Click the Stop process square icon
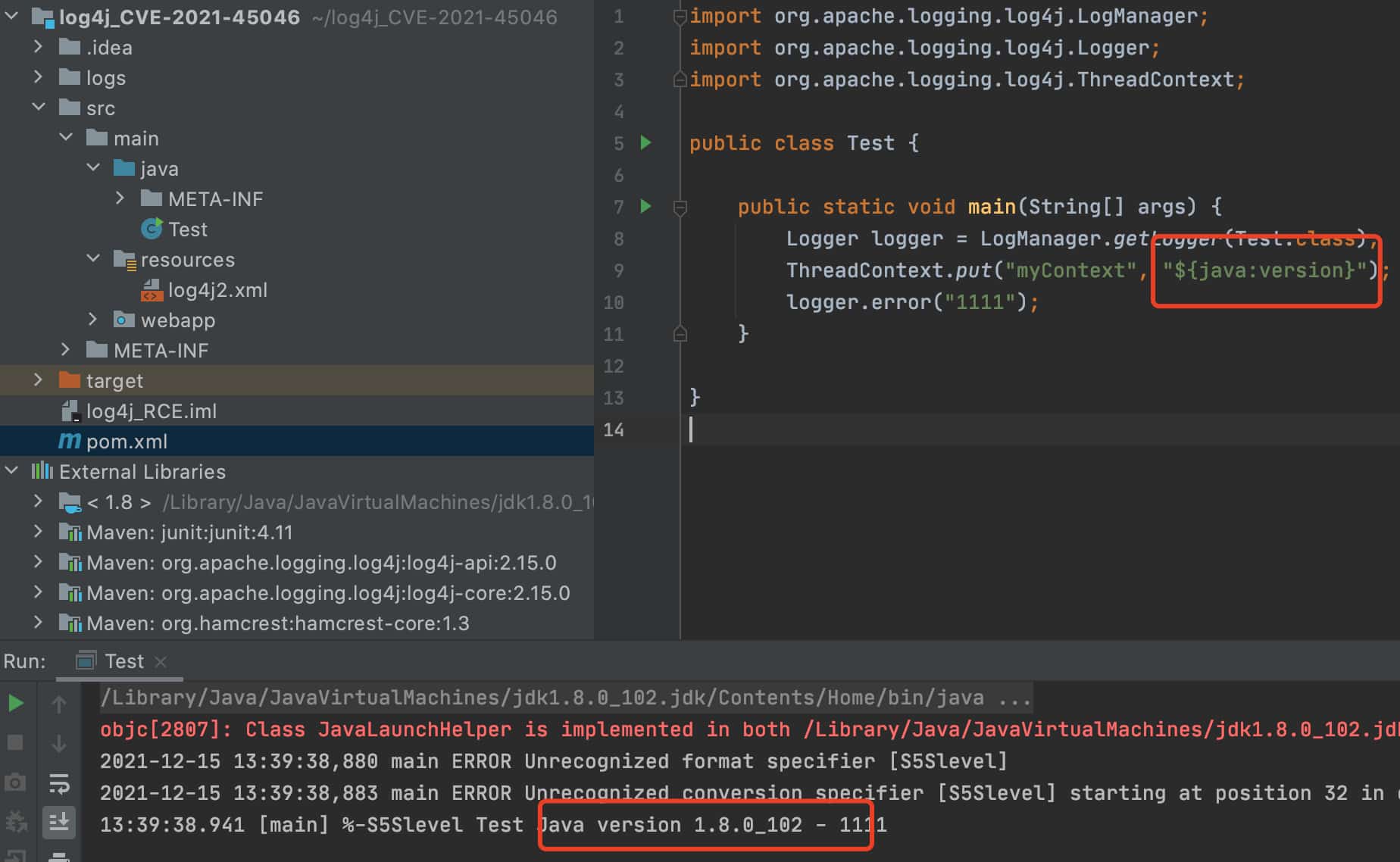 [x=15, y=742]
